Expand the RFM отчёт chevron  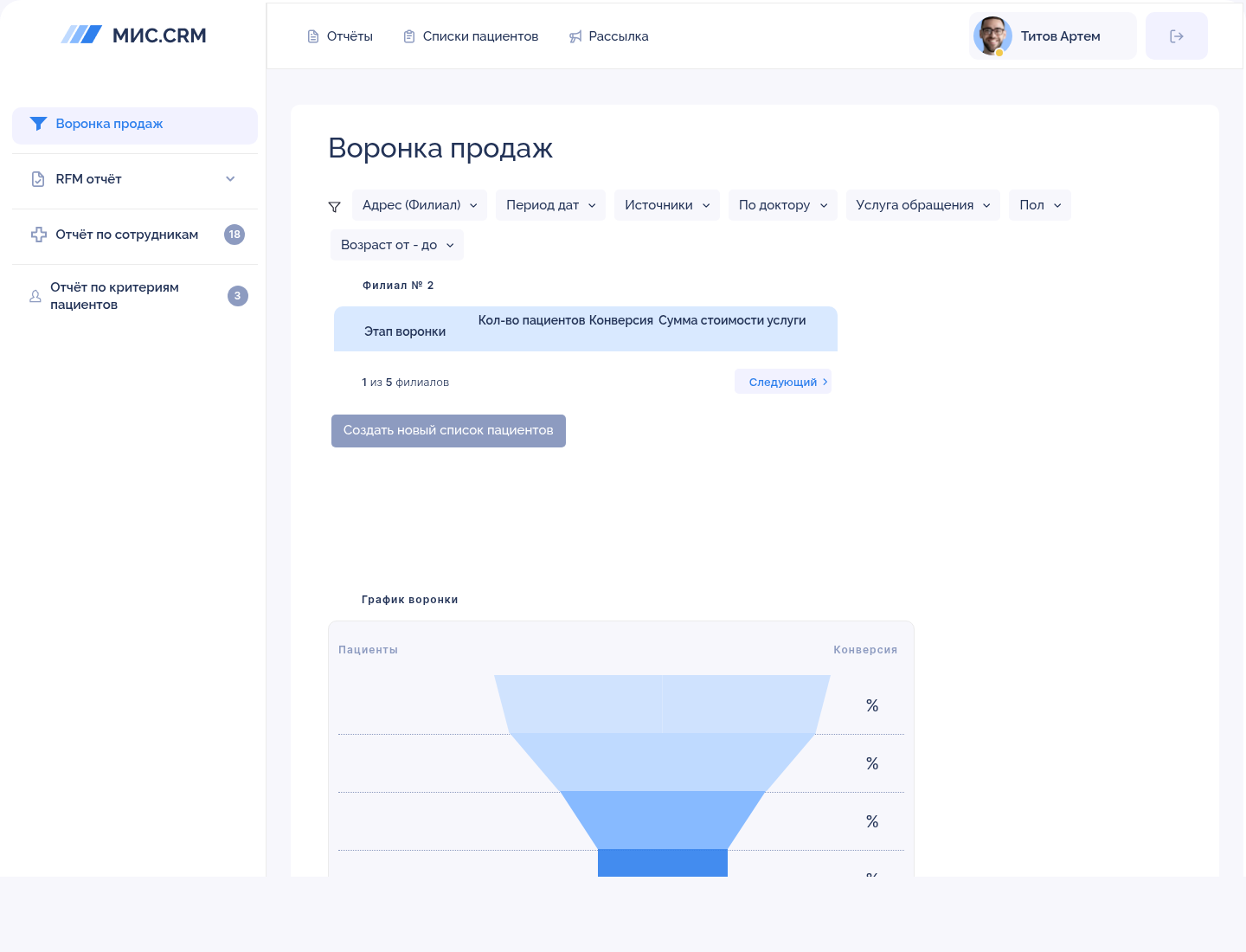[x=230, y=179]
